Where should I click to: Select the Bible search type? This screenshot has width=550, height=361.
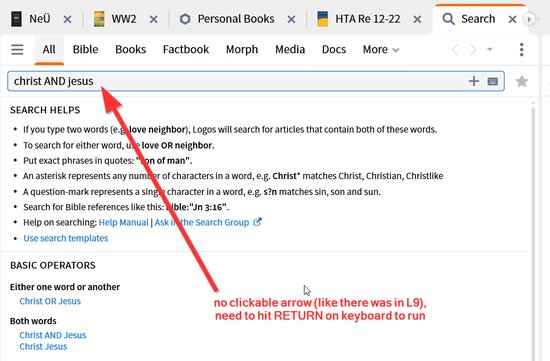point(85,49)
